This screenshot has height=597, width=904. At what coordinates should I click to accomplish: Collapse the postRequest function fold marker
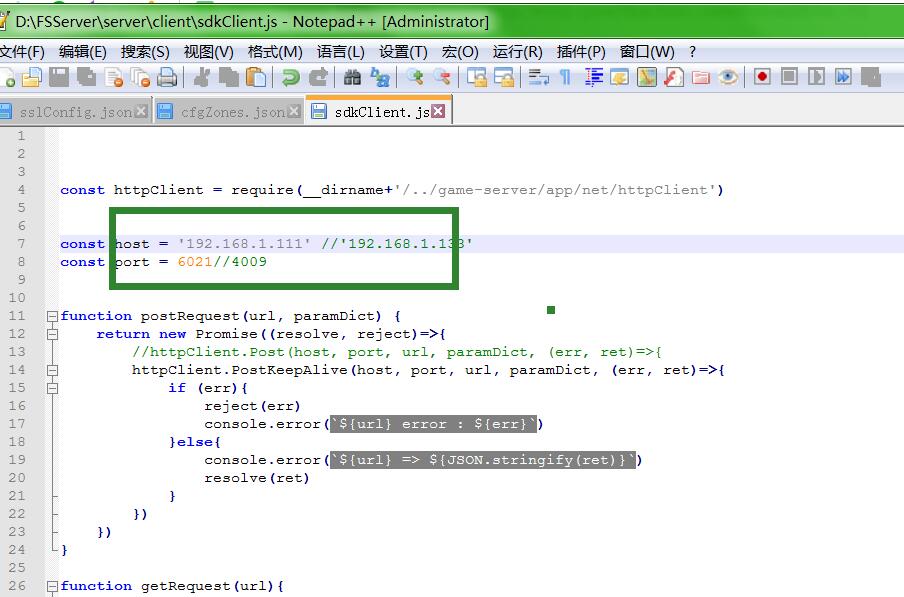click(x=52, y=316)
